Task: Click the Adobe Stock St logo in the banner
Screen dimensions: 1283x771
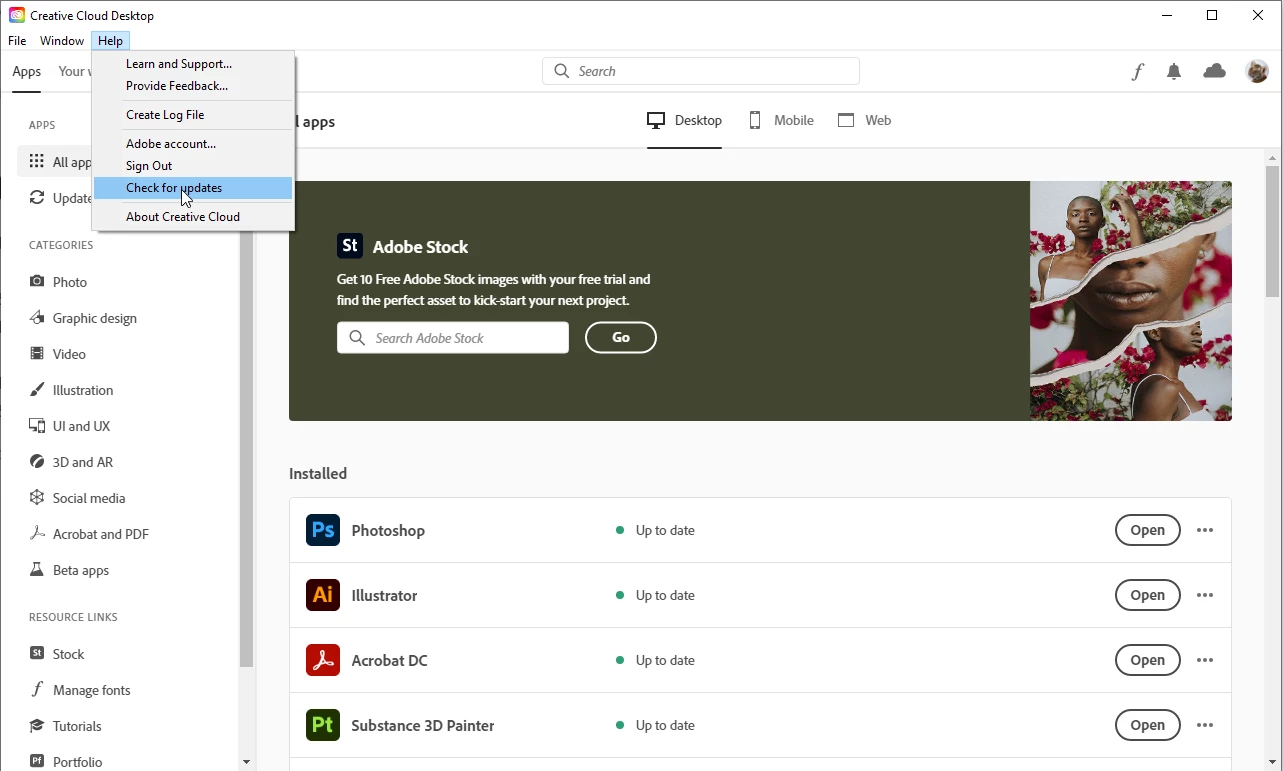Action: [350, 246]
